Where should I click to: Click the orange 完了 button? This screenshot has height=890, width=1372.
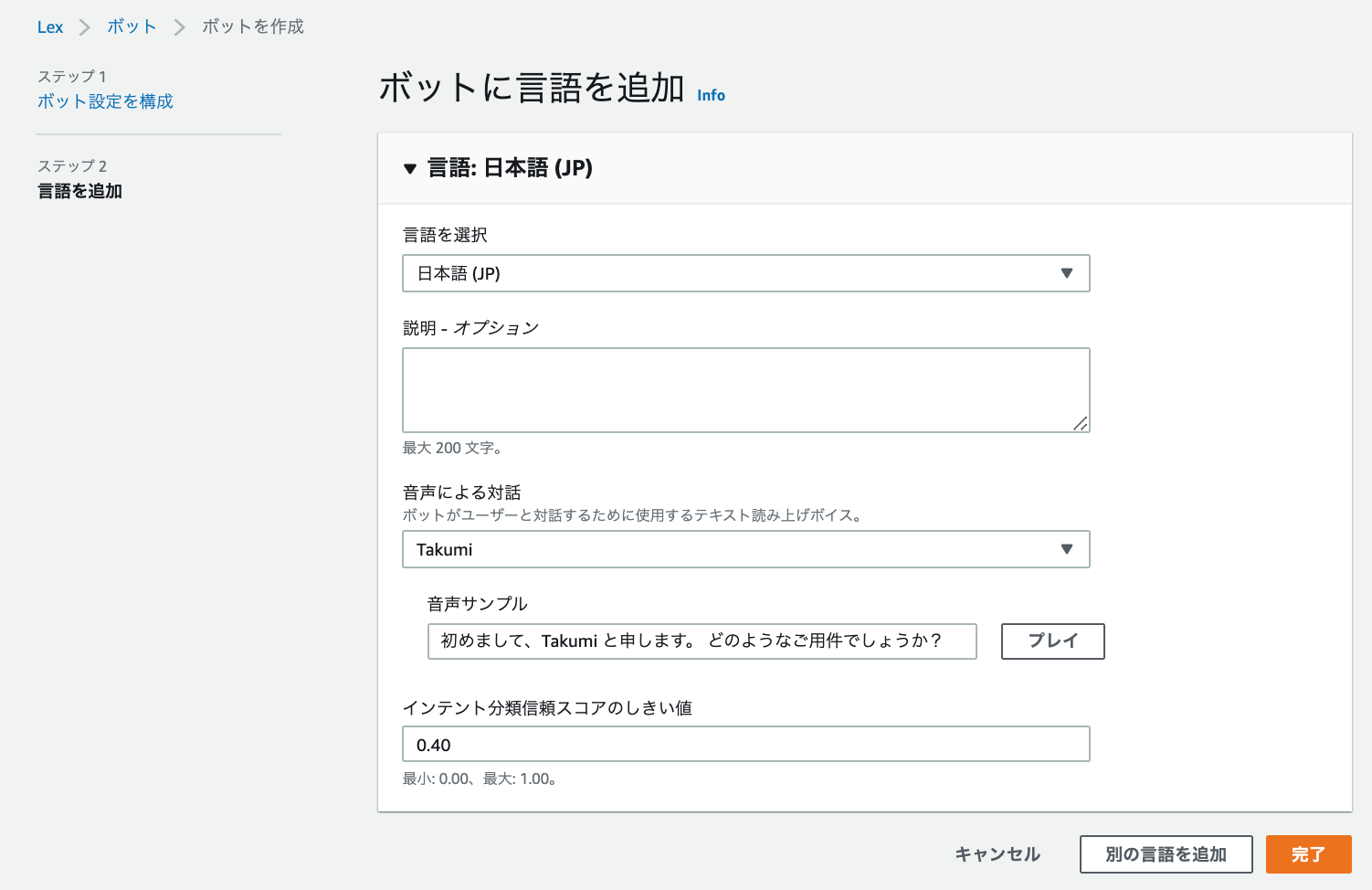click(1309, 854)
